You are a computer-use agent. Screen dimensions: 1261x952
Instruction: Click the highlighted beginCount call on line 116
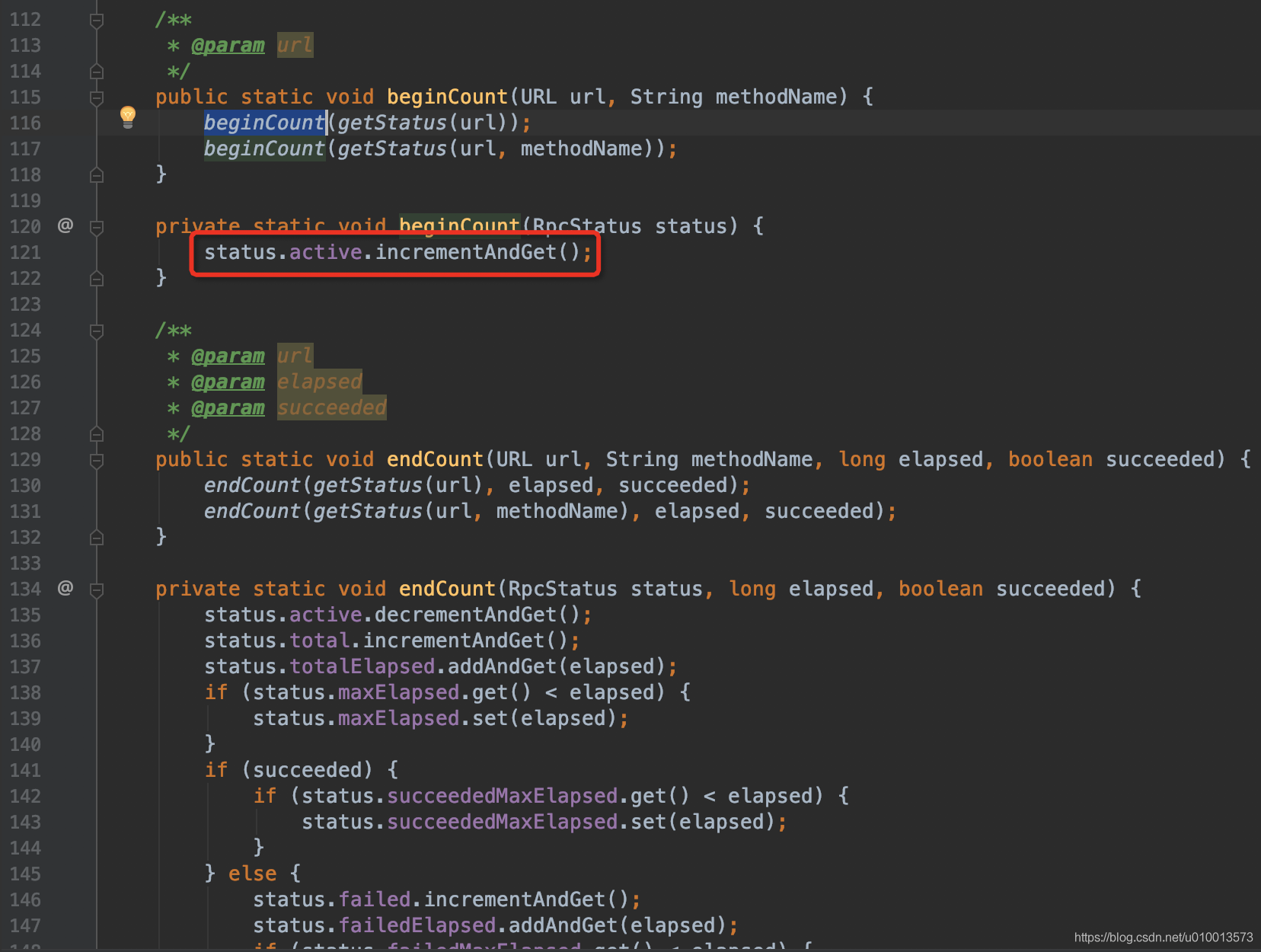(264, 123)
